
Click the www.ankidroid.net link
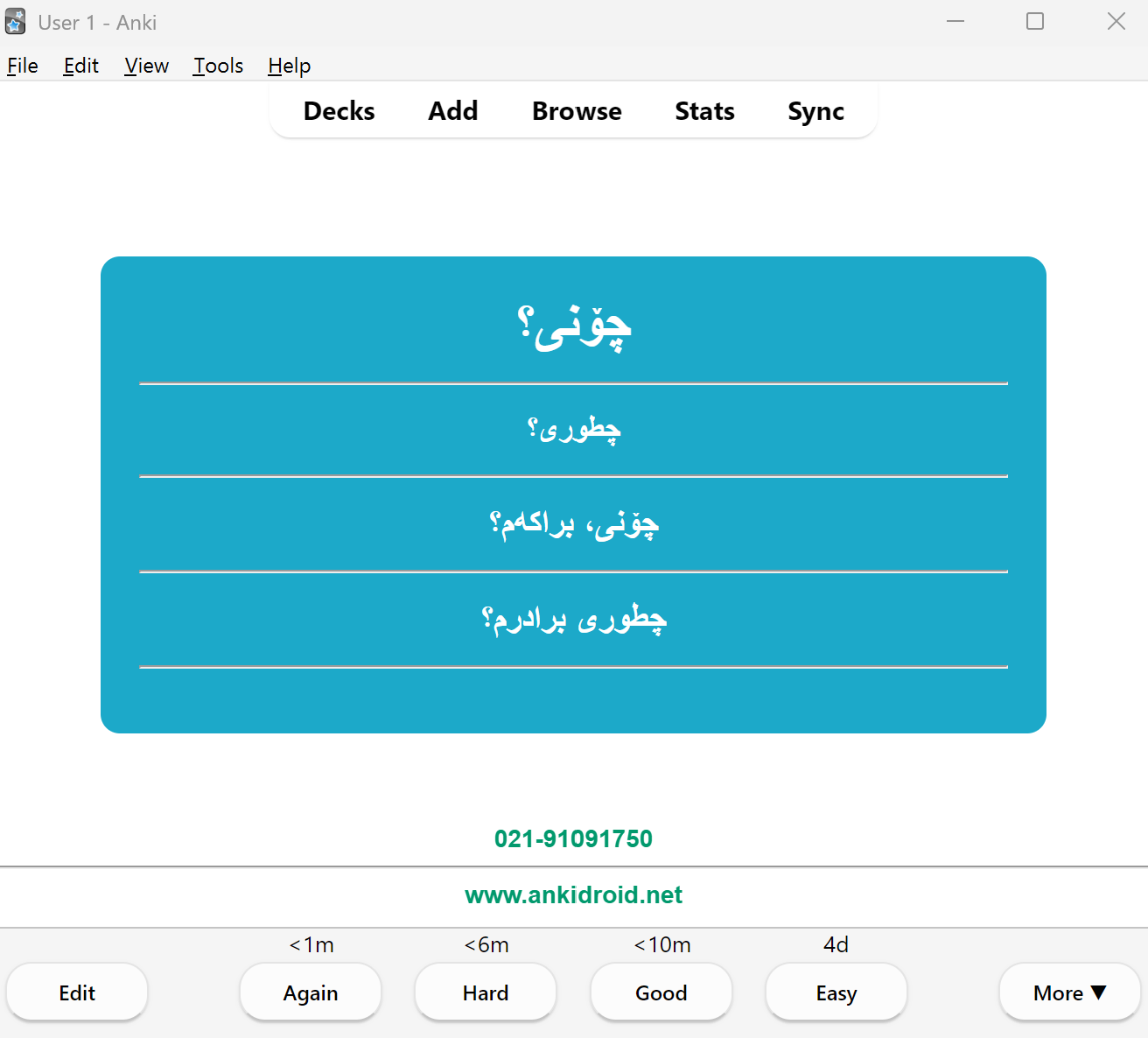point(573,894)
